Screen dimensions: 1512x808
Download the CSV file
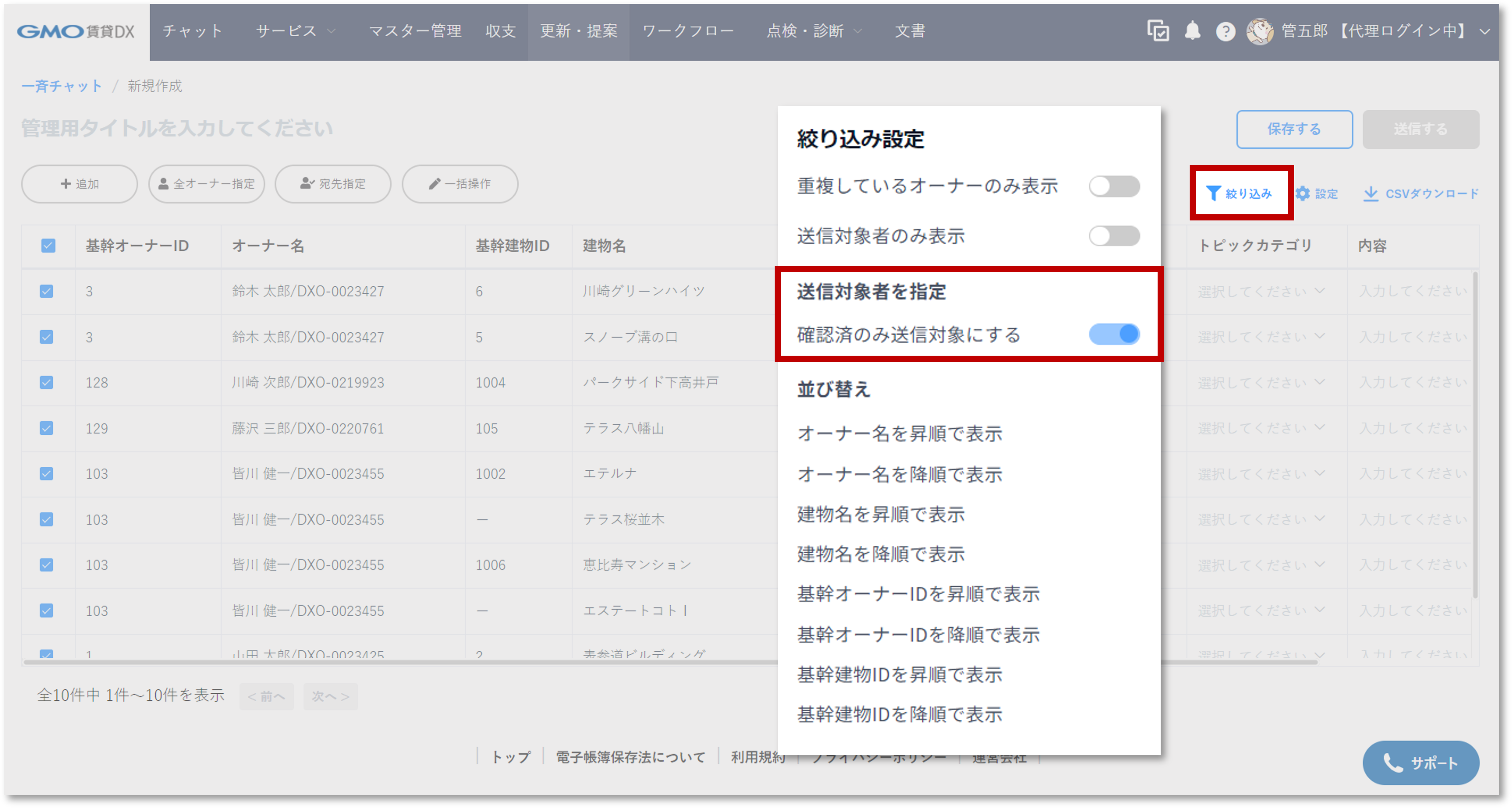tap(1420, 193)
